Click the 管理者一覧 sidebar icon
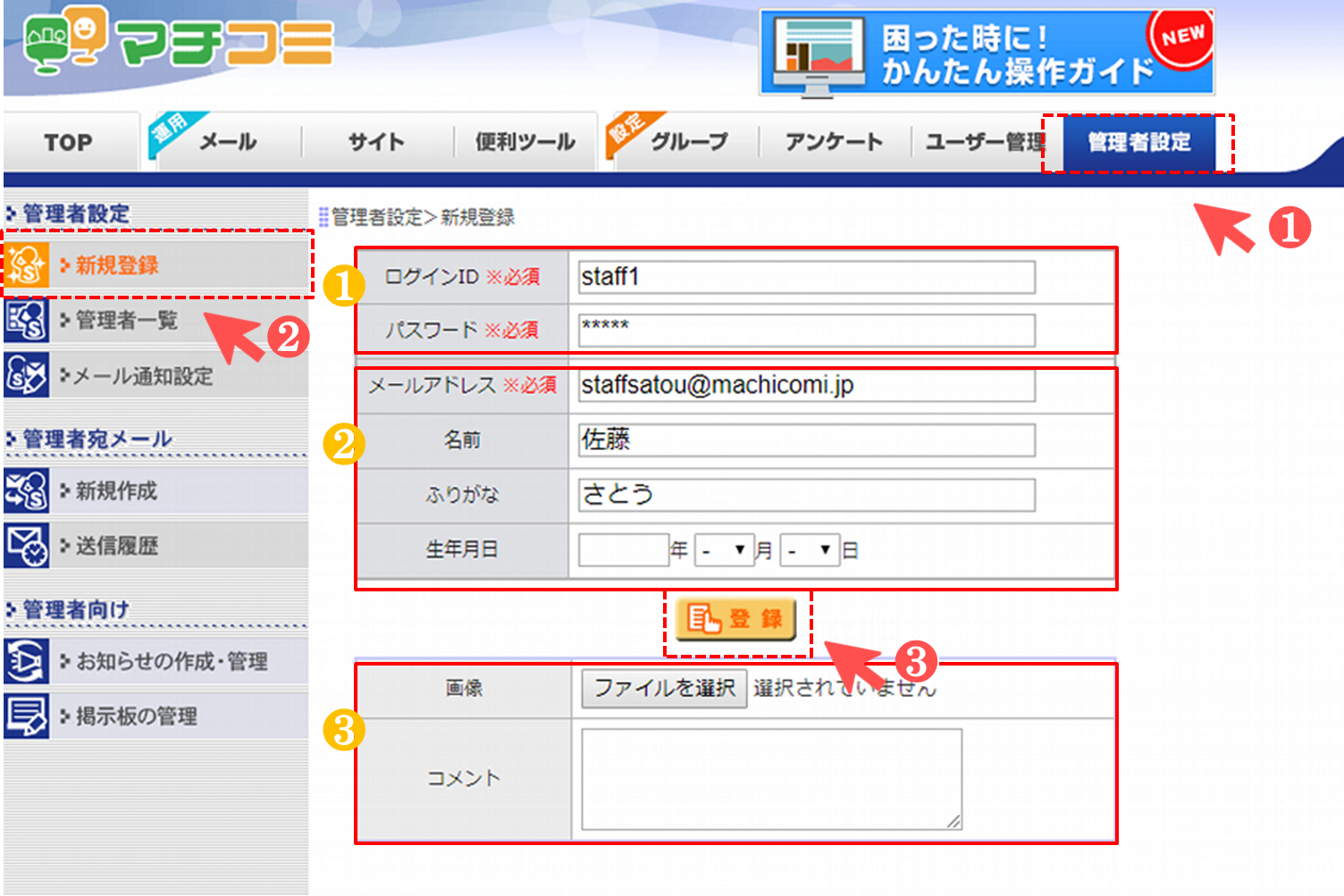 26,320
